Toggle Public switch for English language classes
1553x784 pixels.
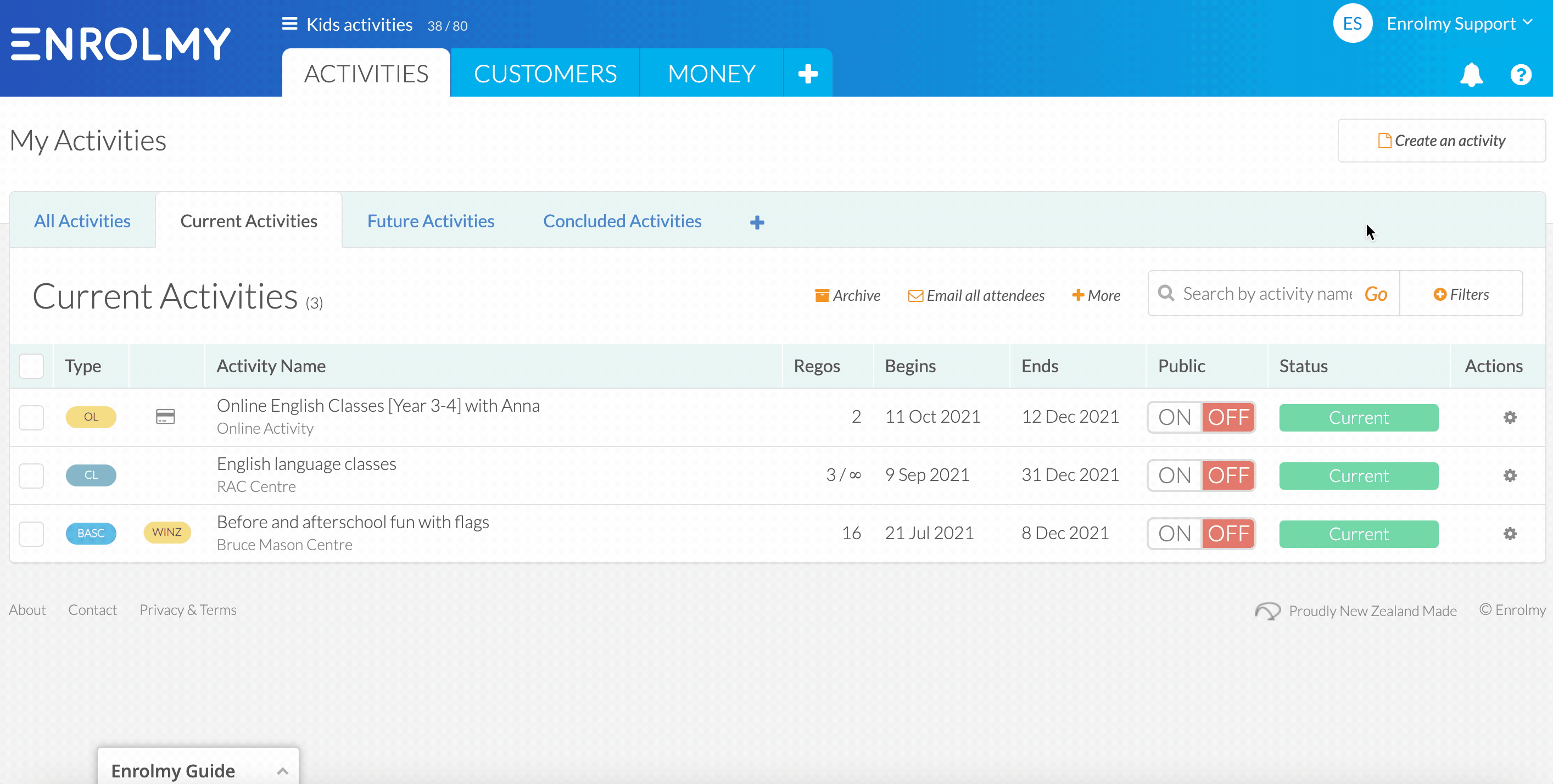pyautogui.click(x=1202, y=475)
